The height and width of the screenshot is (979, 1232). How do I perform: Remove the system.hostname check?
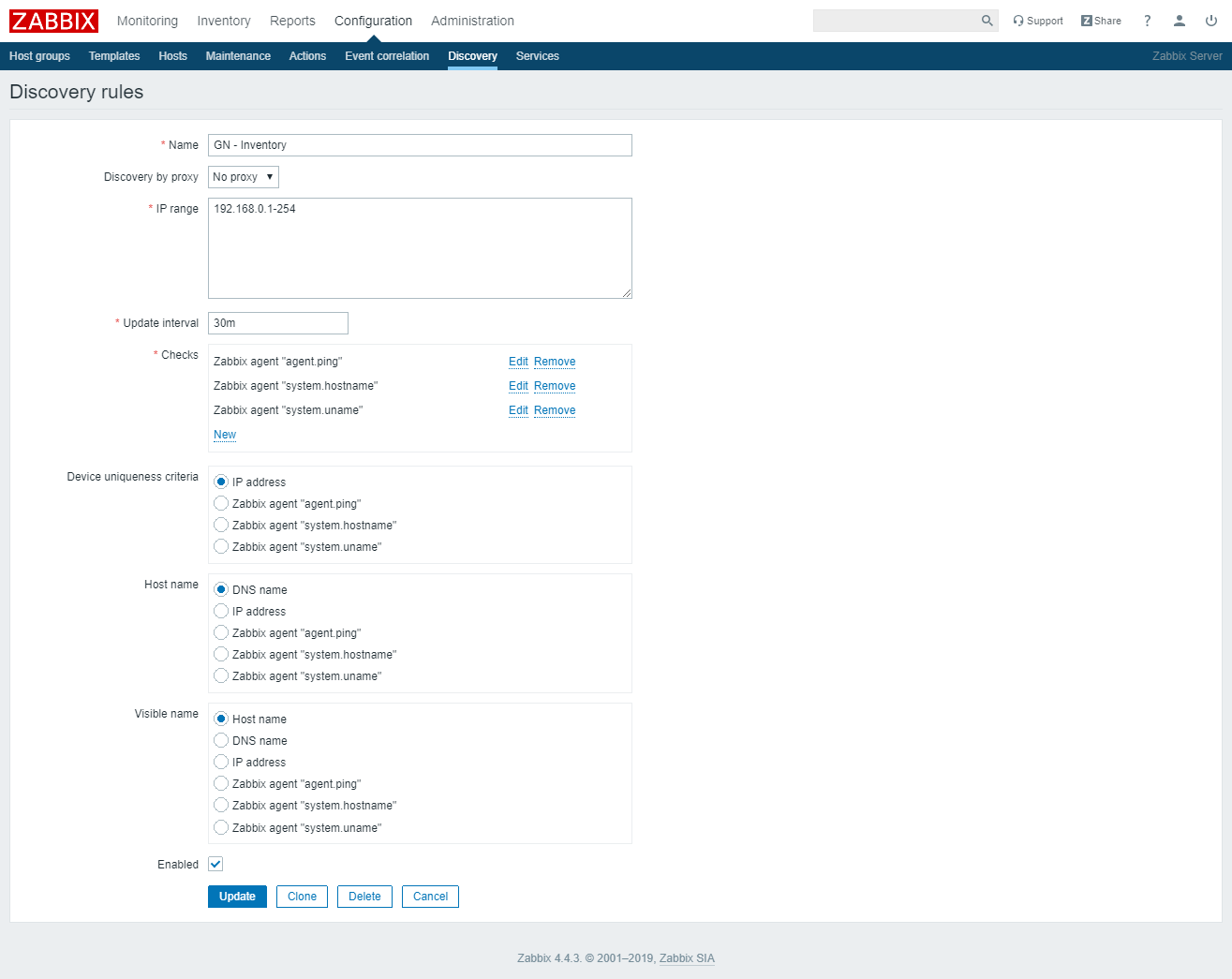(x=555, y=386)
